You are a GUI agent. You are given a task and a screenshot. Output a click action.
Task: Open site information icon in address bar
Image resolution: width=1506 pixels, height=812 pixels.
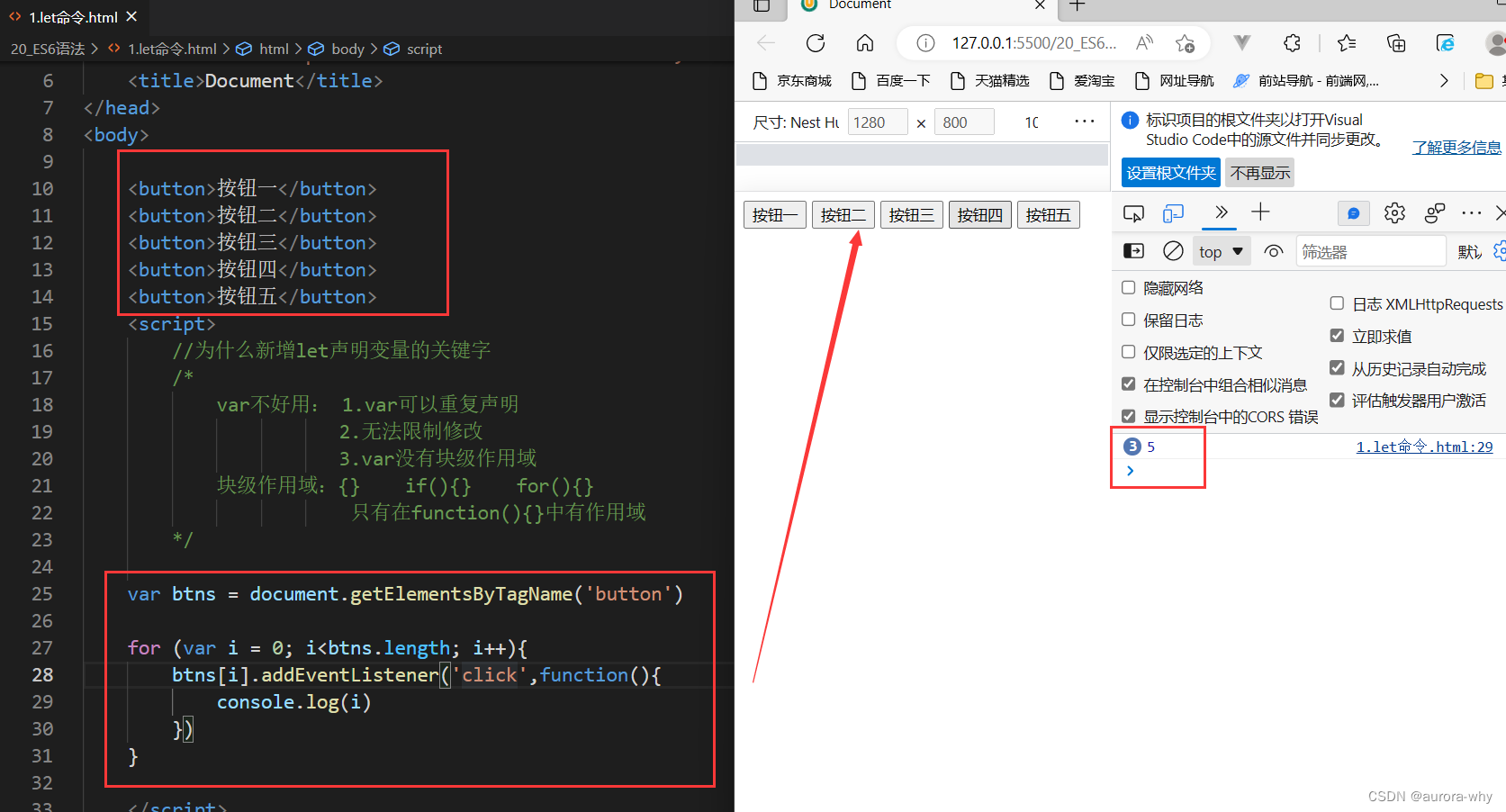point(925,42)
